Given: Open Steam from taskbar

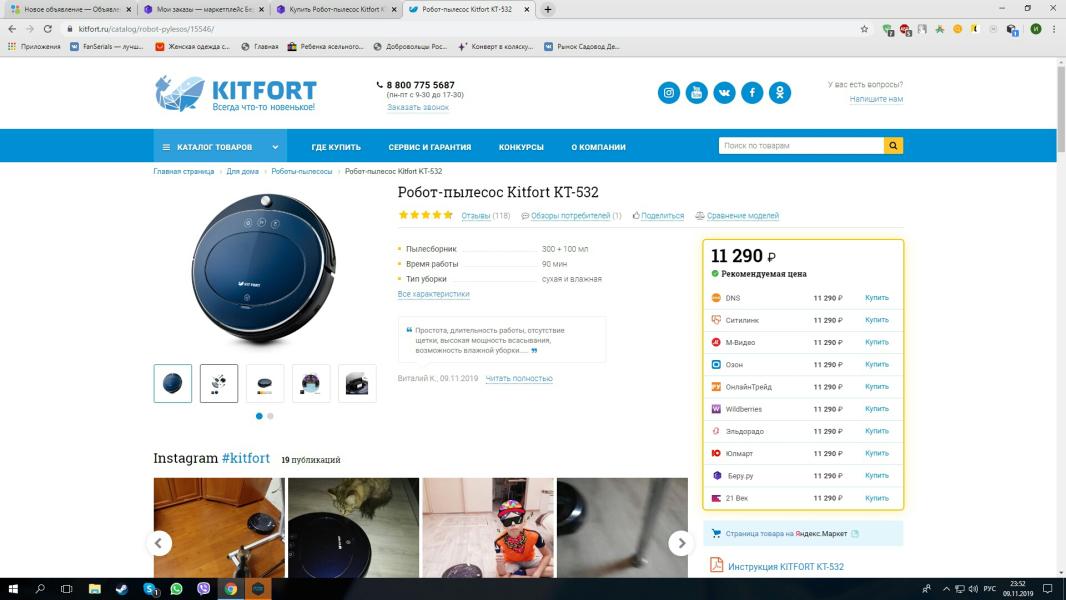Looking at the screenshot, I should pyautogui.click(x=122, y=589).
